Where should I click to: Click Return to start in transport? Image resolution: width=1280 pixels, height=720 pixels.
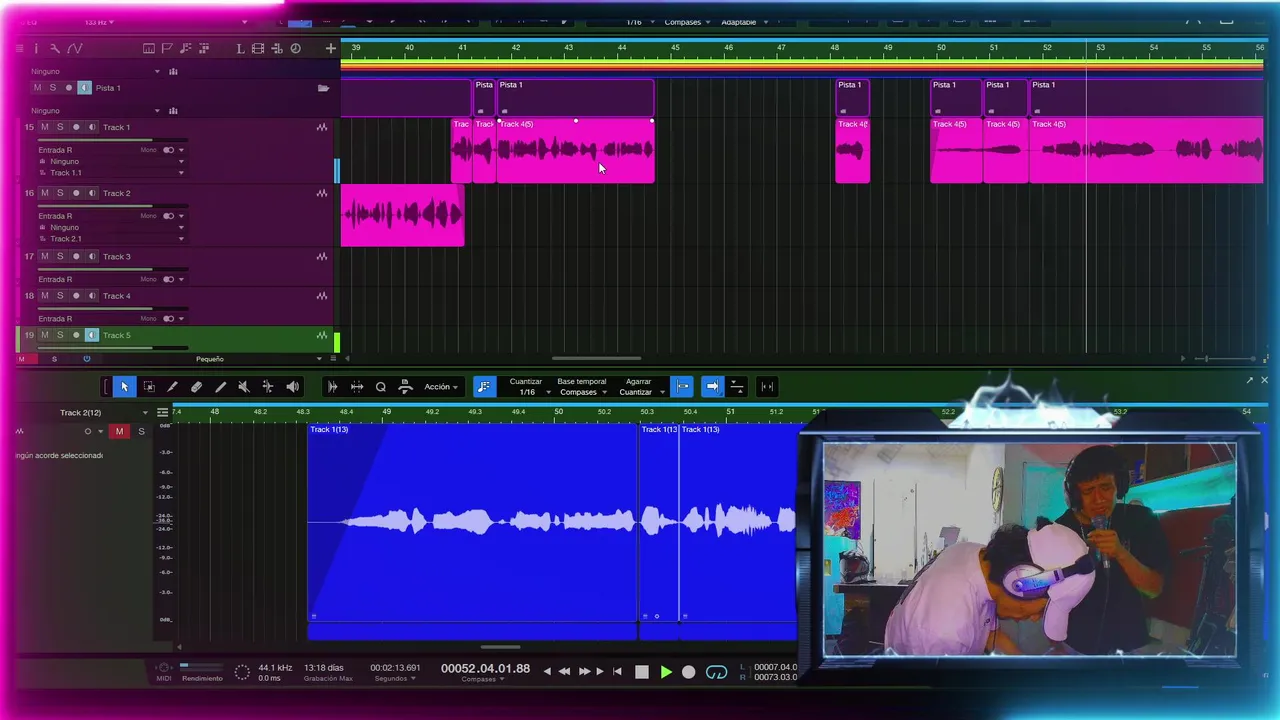click(617, 672)
